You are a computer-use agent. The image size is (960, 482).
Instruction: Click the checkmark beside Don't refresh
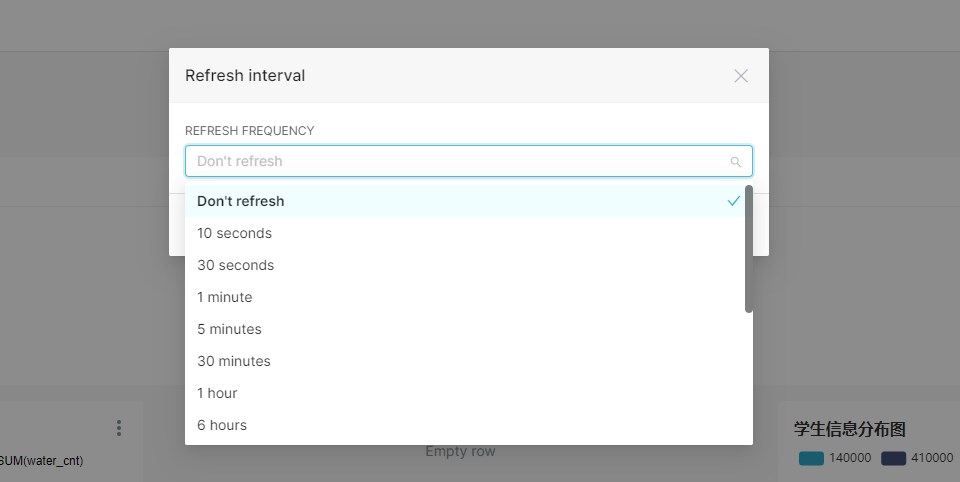[x=734, y=201]
